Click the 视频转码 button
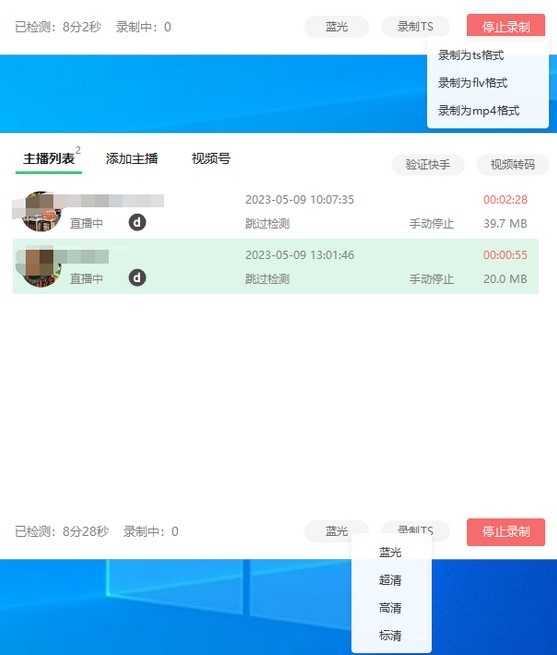The width and height of the screenshot is (557, 655). (x=513, y=165)
